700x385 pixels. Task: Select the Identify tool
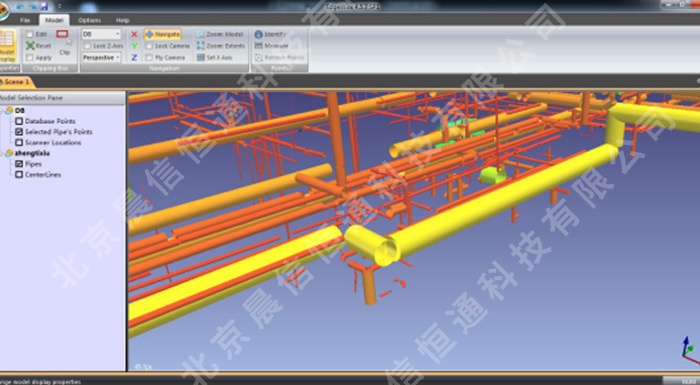coord(270,34)
